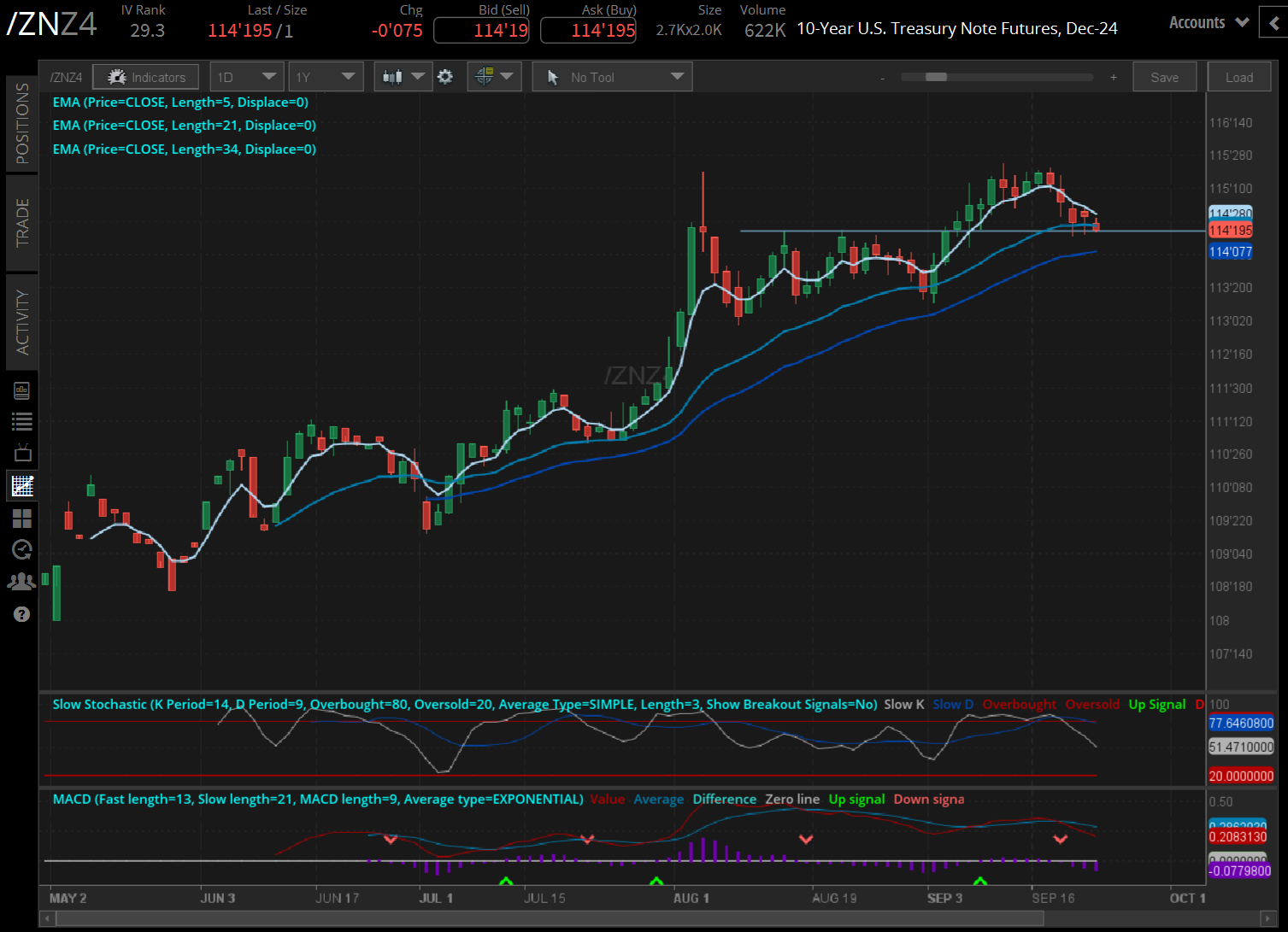Screen dimensions: 1288x932
Task: Click the Save button
Action: point(1164,76)
